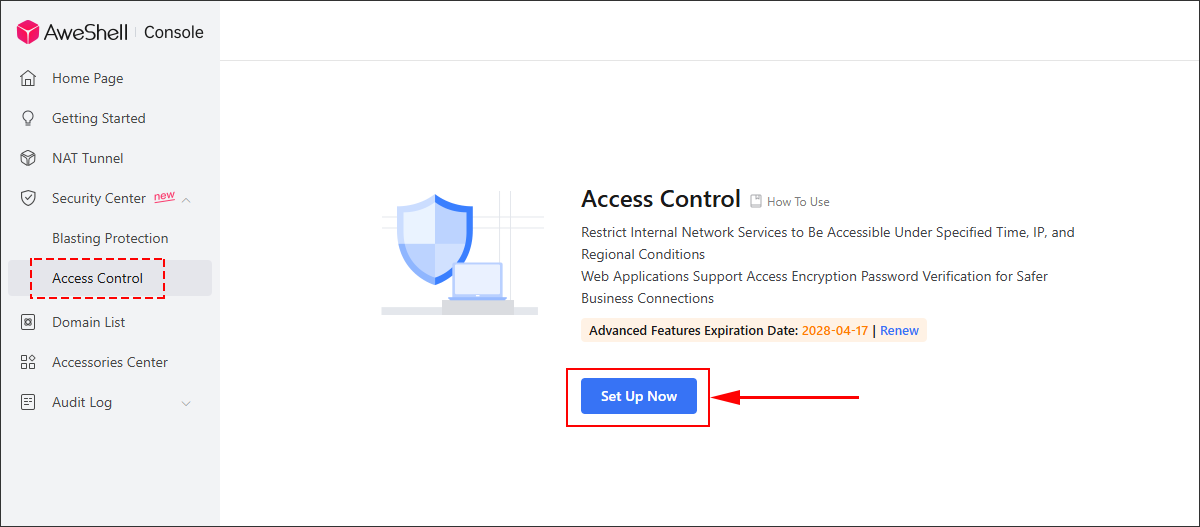Open the How To Use link
1200x527 pixels.
click(798, 202)
